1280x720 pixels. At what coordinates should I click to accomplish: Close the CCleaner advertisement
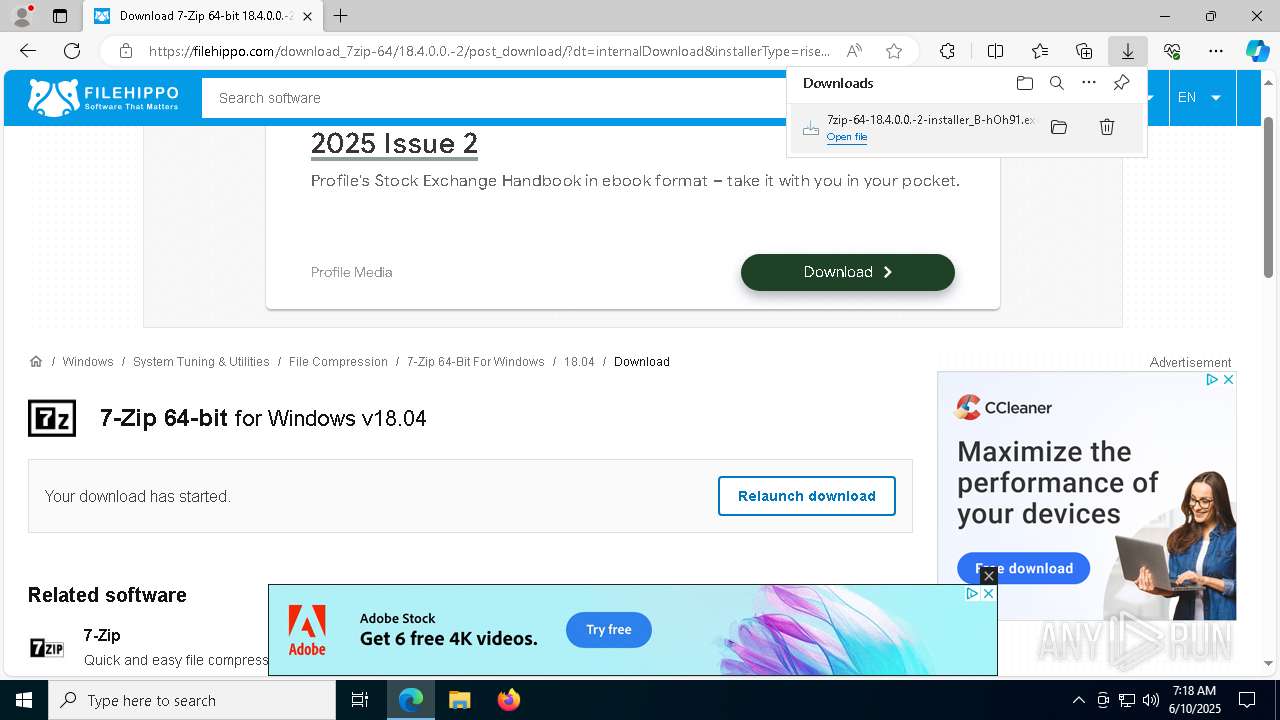[x=1228, y=380]
